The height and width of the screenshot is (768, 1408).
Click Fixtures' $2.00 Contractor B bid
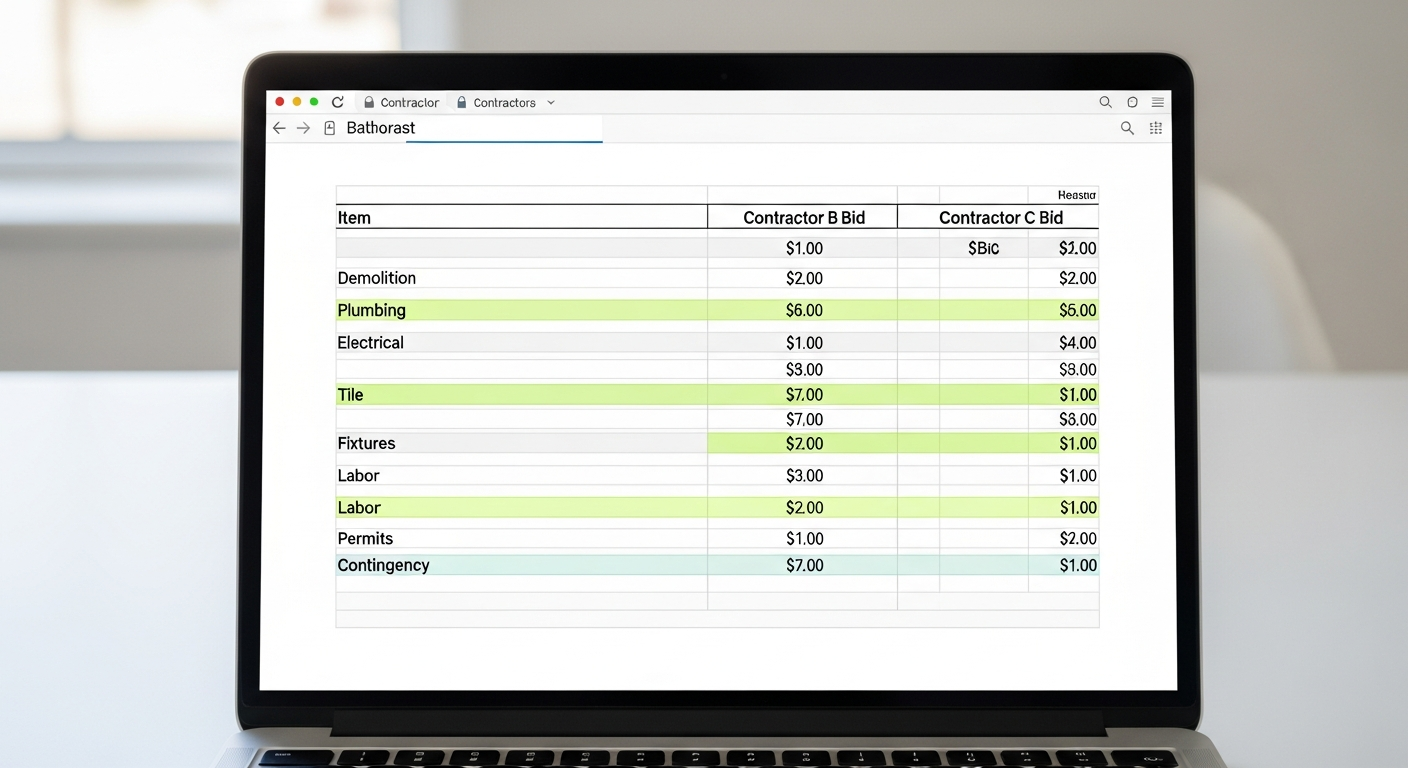pos(804,443)
